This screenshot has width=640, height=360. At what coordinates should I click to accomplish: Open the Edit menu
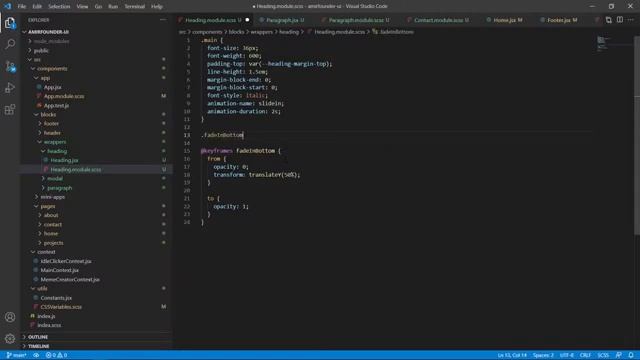[37, 7]
